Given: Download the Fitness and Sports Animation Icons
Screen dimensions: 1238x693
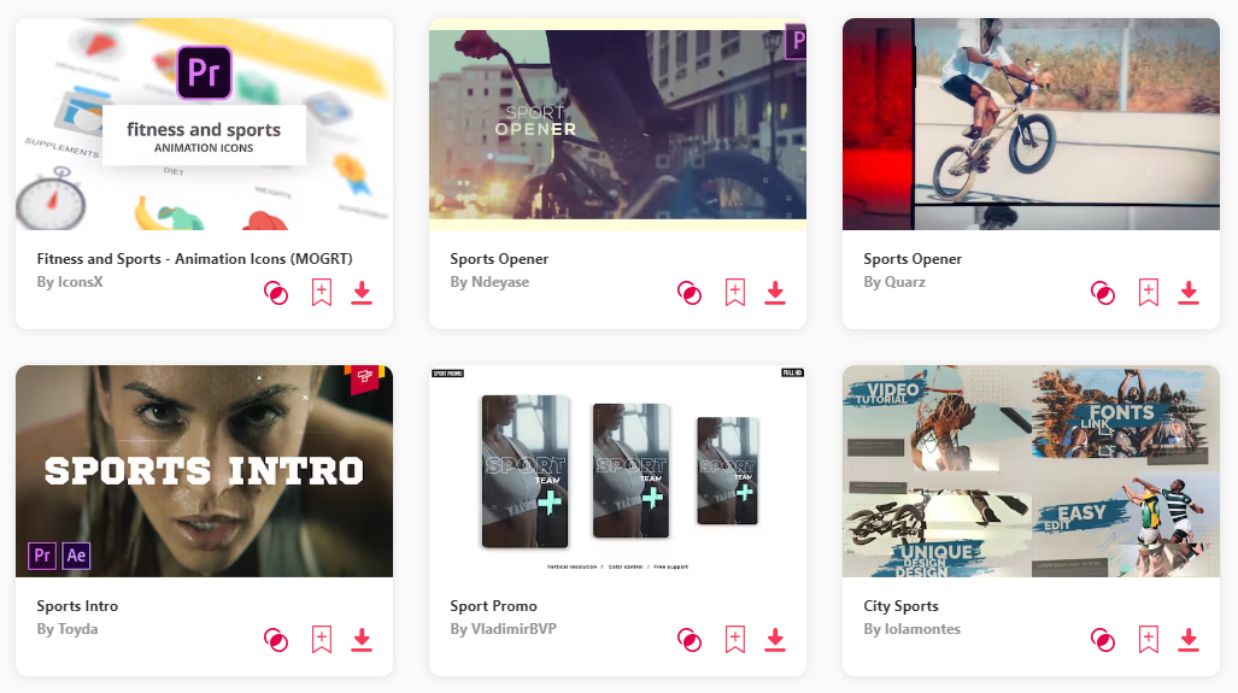Looking at the screenshot, I should click(x=362, y=293).
